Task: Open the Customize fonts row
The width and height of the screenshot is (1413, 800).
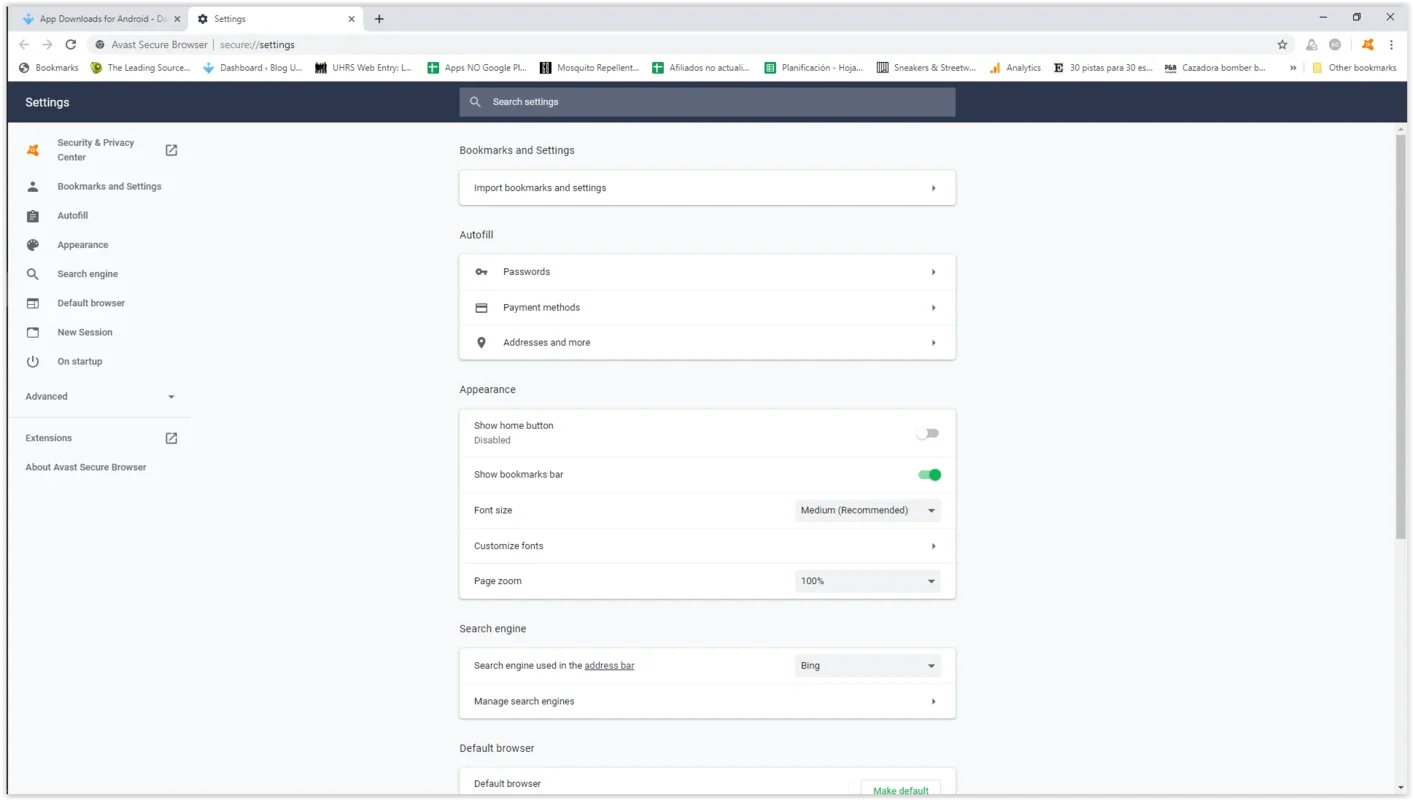Action: click(707, 546)
